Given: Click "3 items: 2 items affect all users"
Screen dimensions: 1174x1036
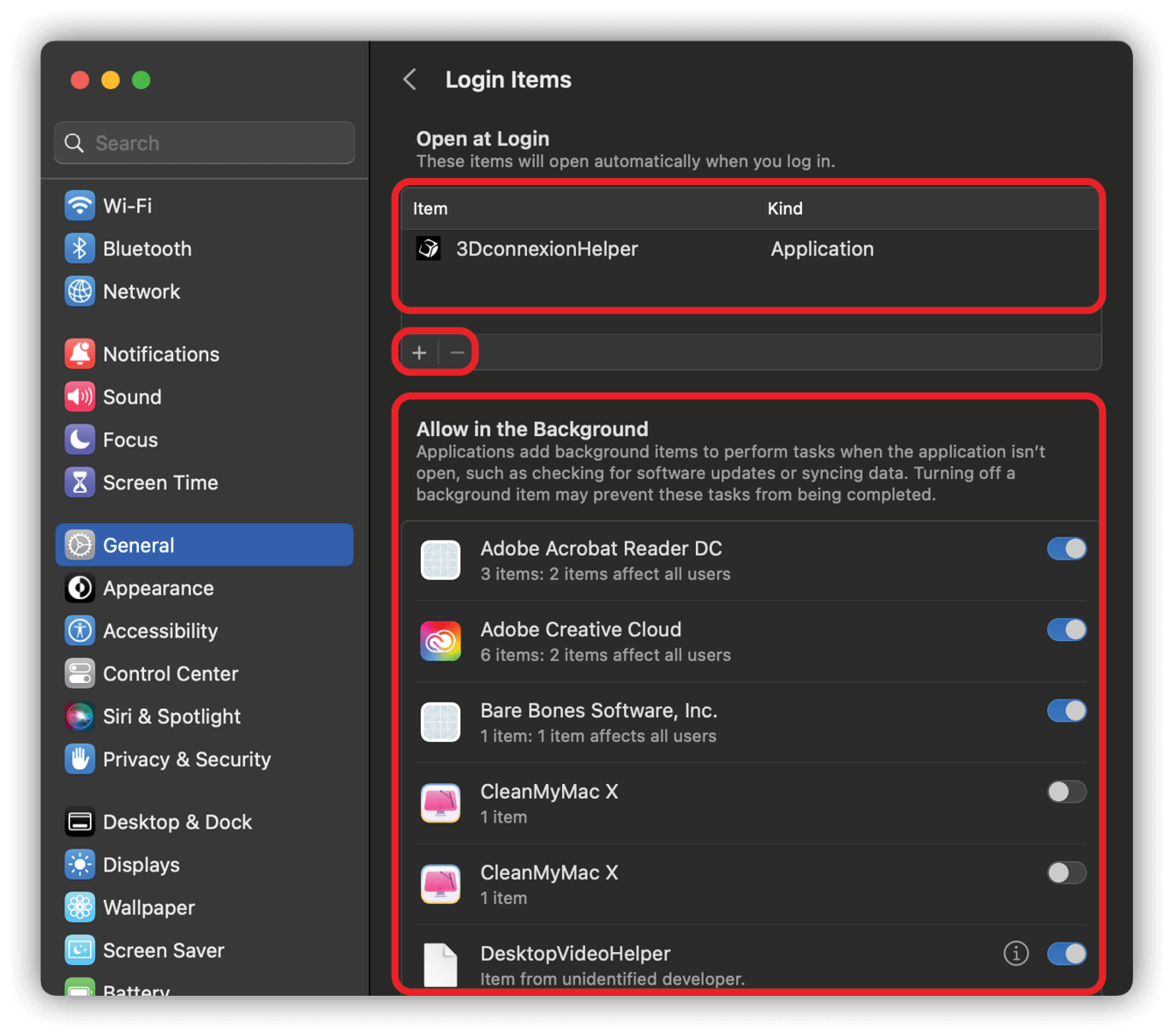Looking at the screenshot, I should pos(605,574).
